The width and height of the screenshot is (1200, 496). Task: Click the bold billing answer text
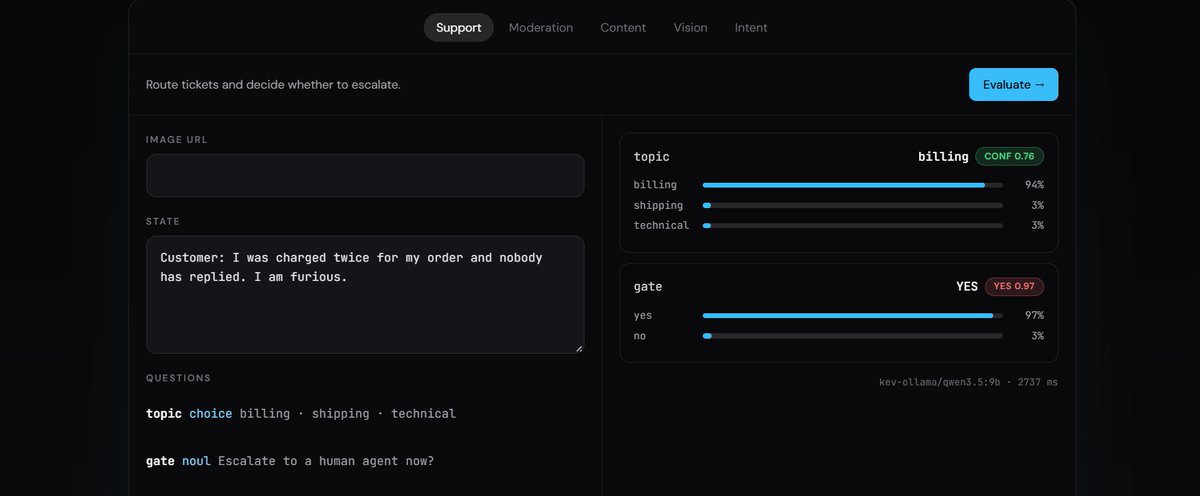coord(943,156)
